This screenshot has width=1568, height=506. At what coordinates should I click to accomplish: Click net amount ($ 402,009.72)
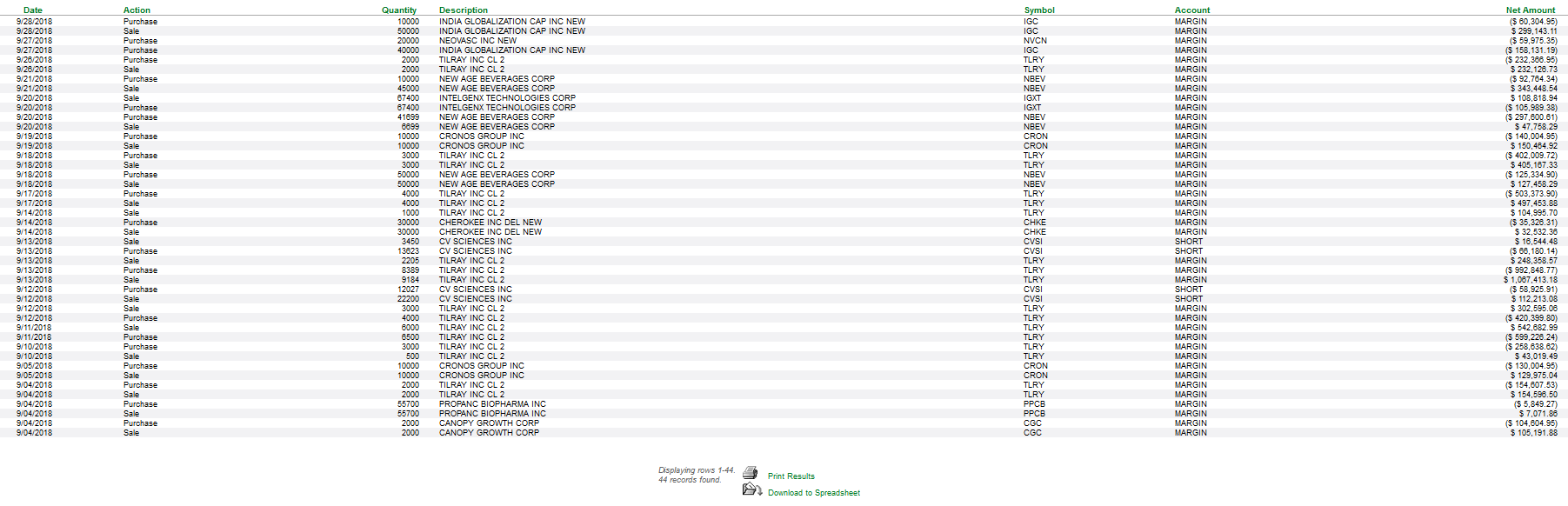(1531, 156)
